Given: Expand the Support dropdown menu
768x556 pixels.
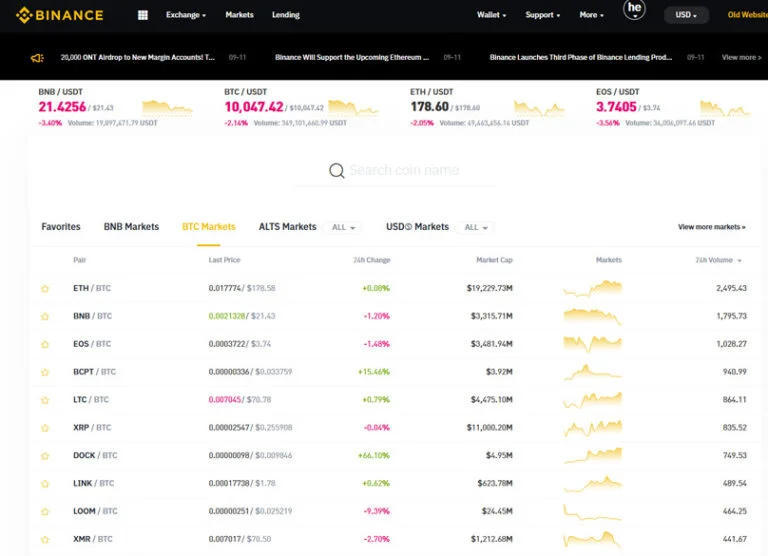Looking at the screenshot, I should point(542,15).
